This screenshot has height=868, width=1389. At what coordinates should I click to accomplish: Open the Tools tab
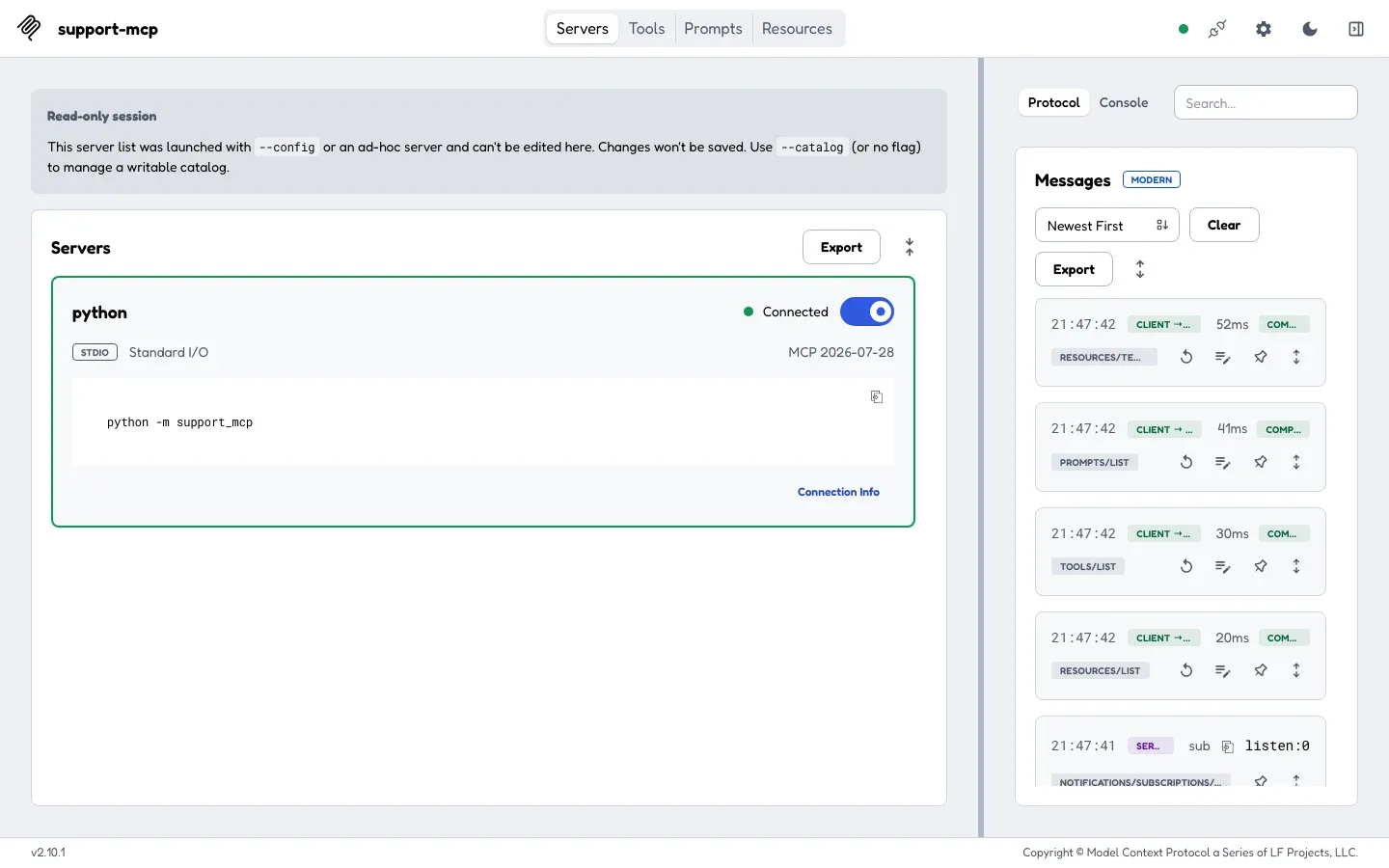tap(647, 29)
